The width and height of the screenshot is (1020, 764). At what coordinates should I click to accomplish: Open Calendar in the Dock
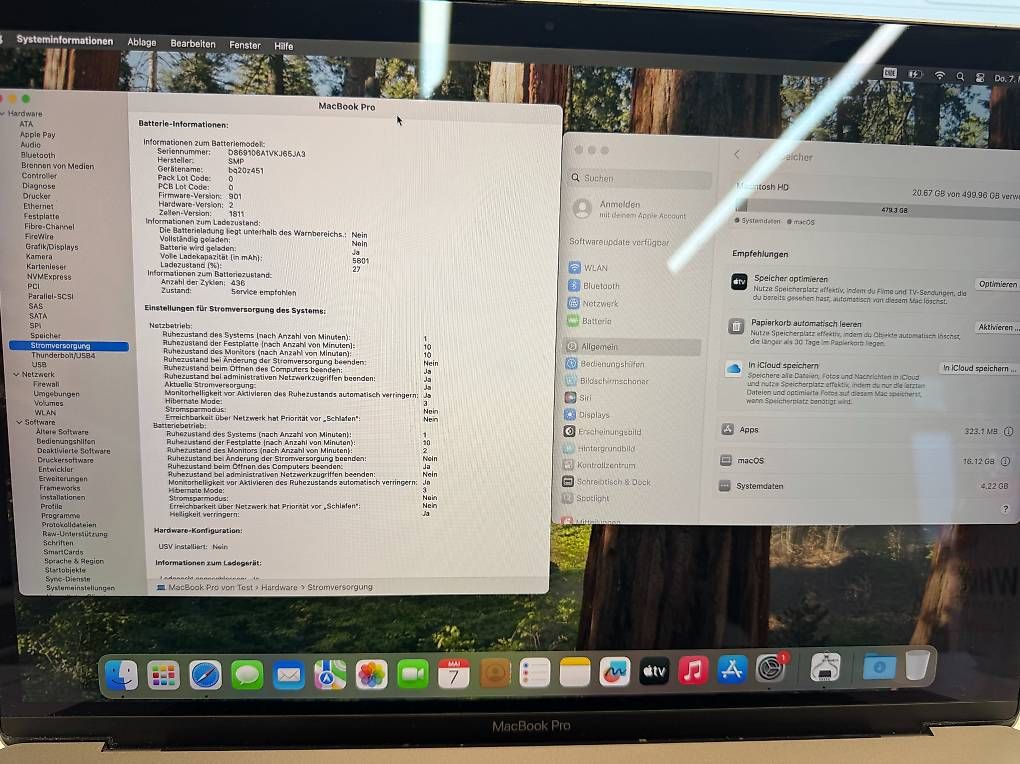(x=454, y=674)
